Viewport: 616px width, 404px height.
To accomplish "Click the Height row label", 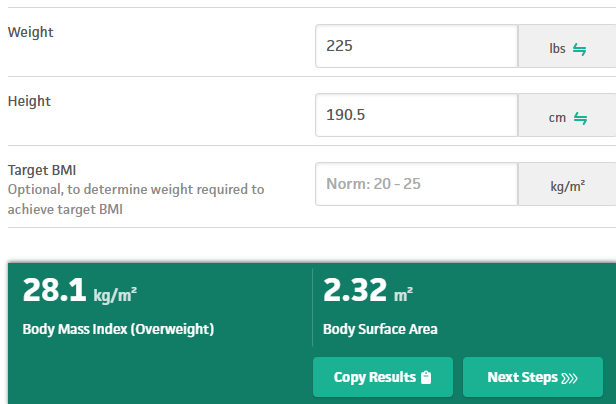I will click(29, 101).
